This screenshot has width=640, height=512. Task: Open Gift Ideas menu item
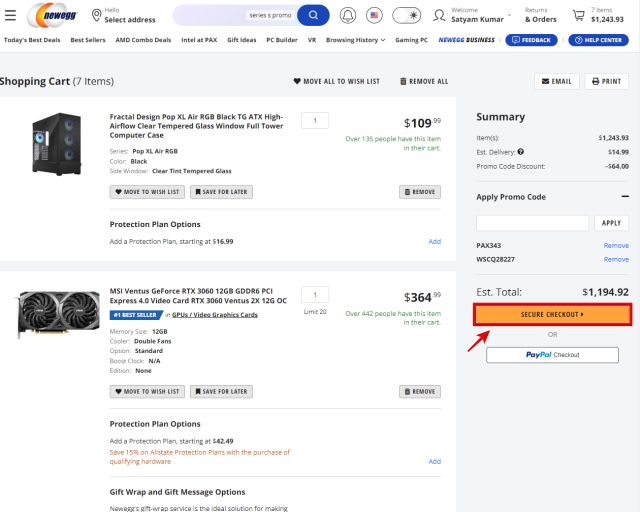point(242,40)
